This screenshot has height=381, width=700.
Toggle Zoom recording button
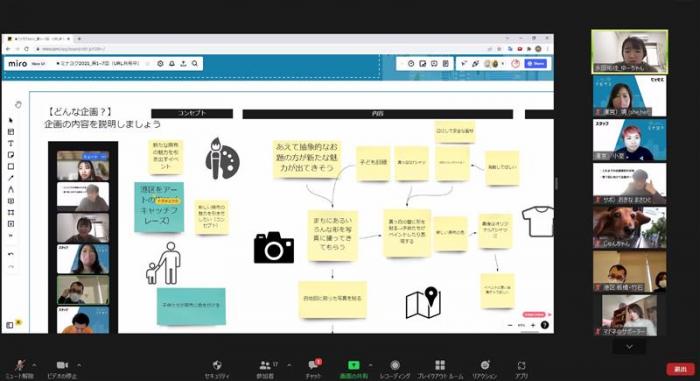tap(395, 365)
